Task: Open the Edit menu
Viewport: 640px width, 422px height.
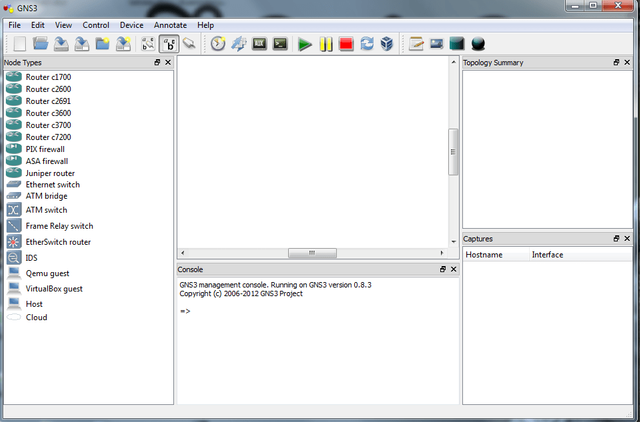Action: [38, 25]
